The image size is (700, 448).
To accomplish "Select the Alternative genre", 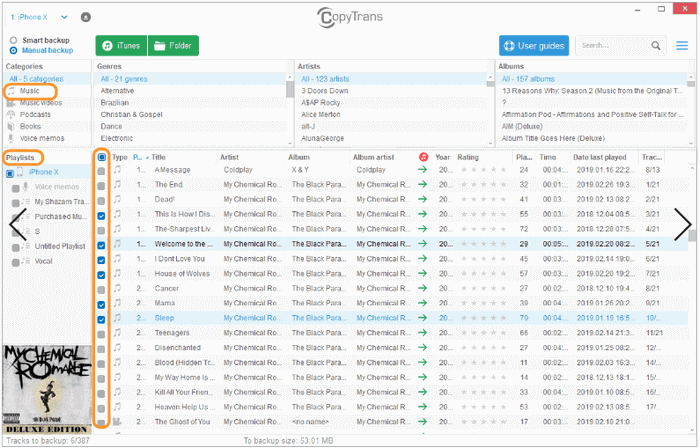I will tap(117, 91).
